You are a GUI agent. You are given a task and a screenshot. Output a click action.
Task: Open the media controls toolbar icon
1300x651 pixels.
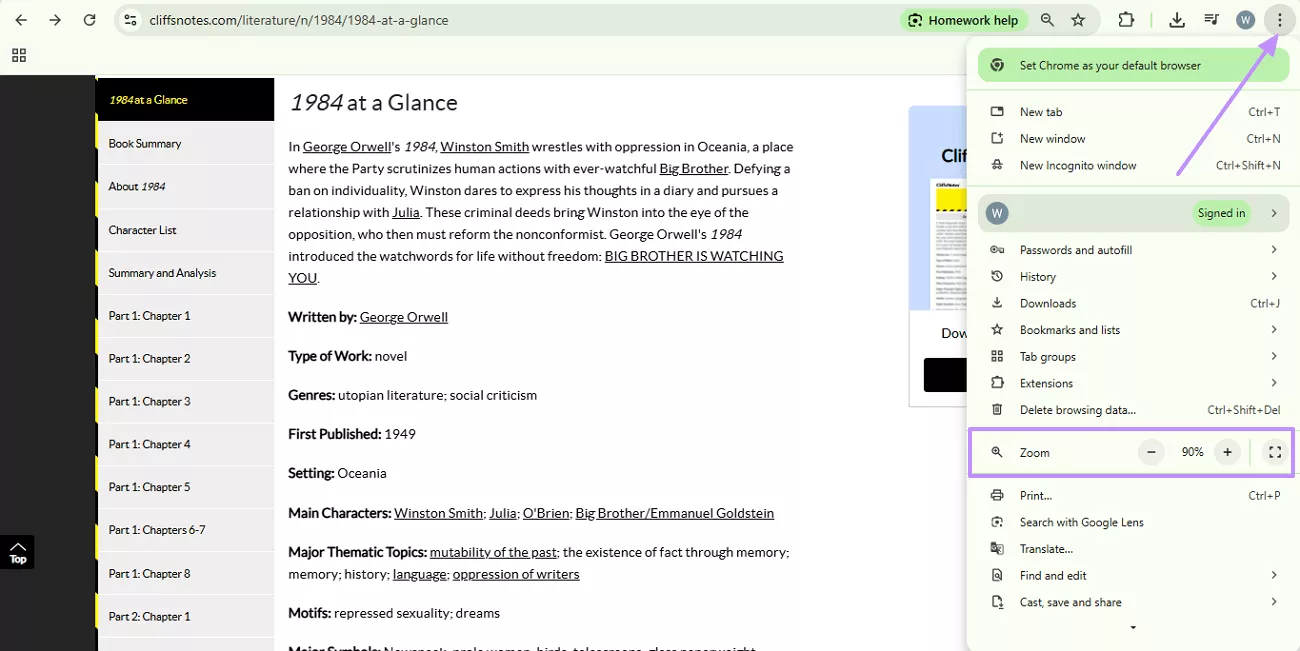coord(1211,19)
